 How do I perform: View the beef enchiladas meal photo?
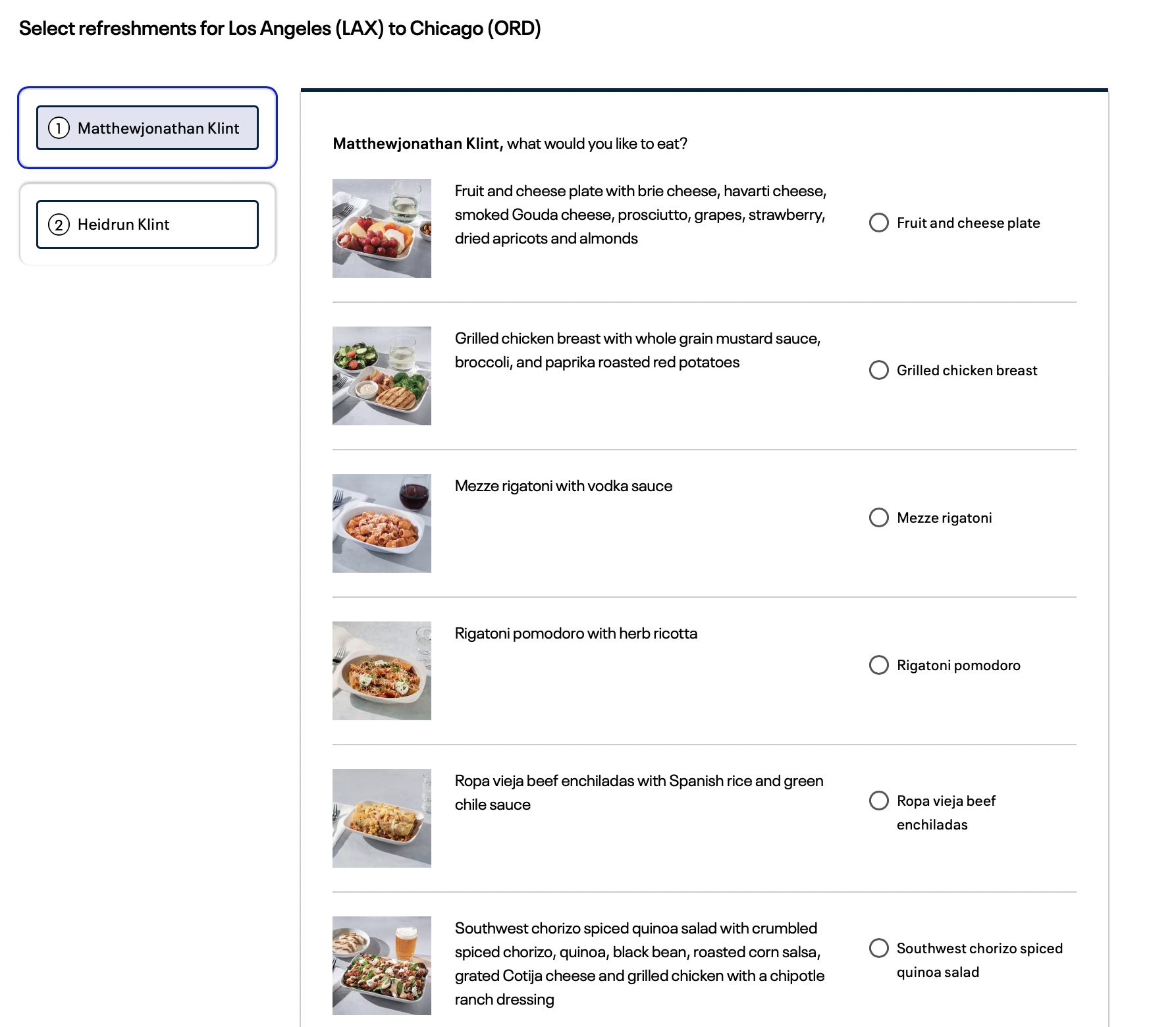(382, 818)
